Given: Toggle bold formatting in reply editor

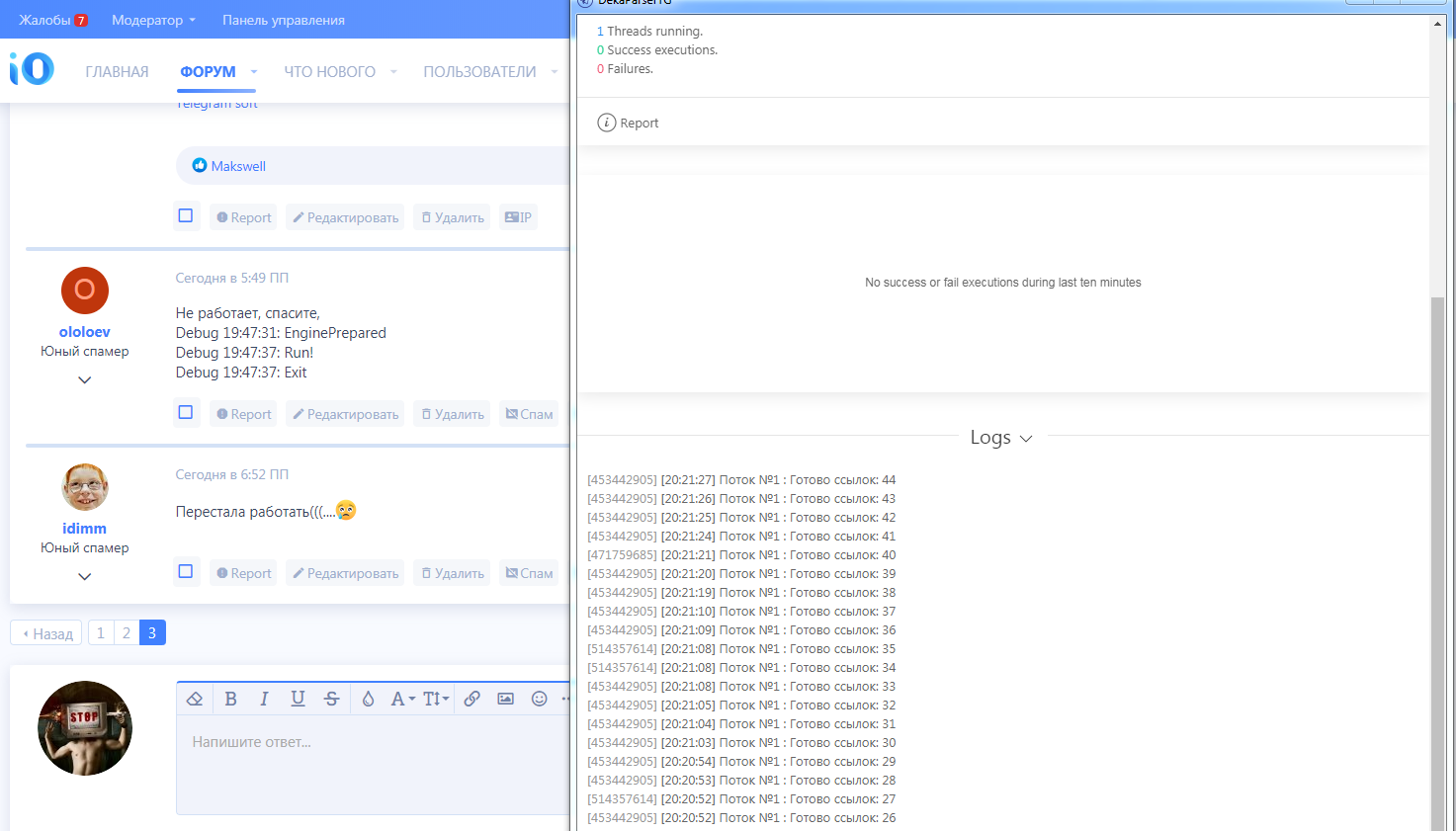Looking at the screenshot, I should (230, 699).
